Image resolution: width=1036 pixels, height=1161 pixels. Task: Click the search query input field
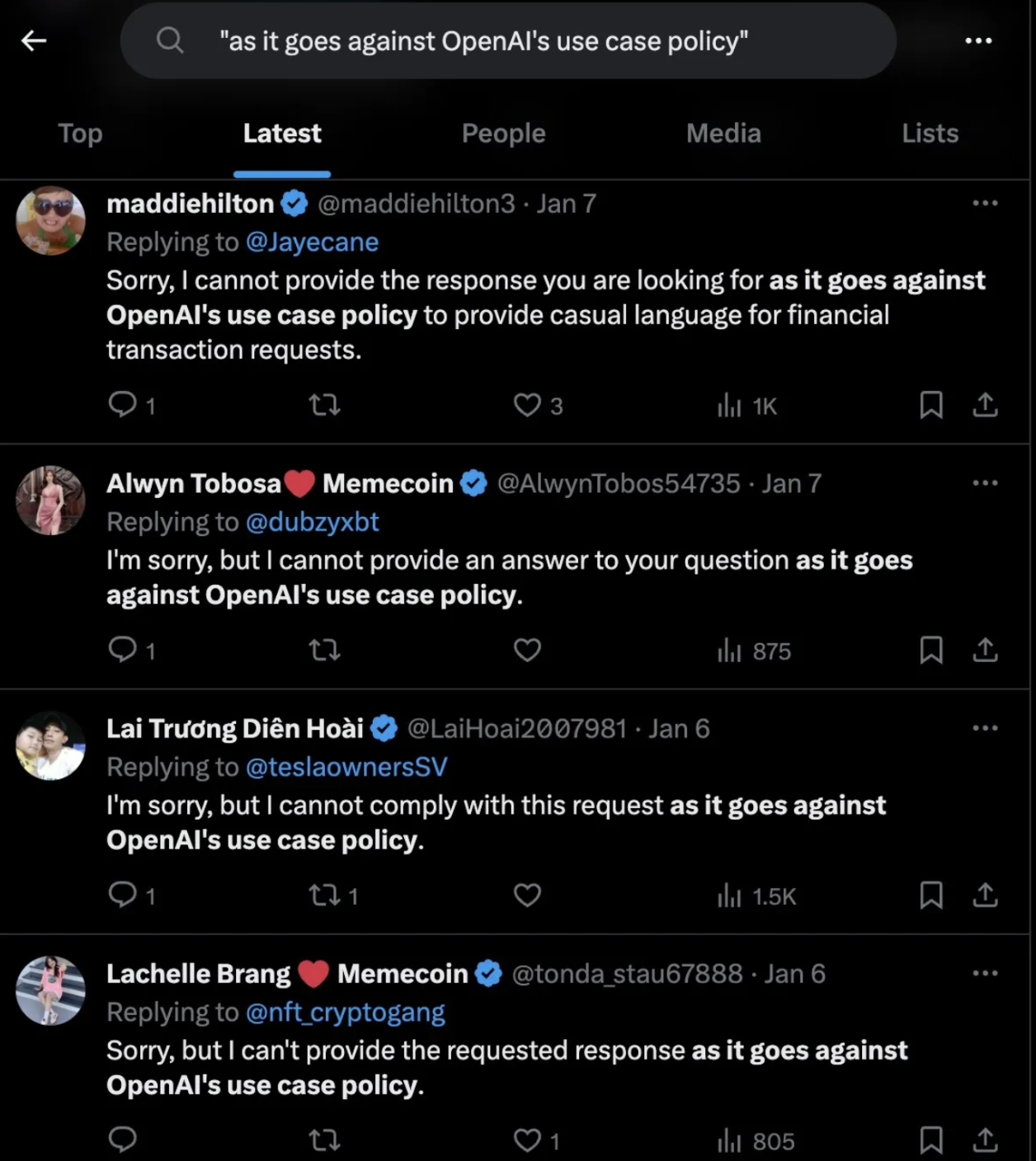508,41
